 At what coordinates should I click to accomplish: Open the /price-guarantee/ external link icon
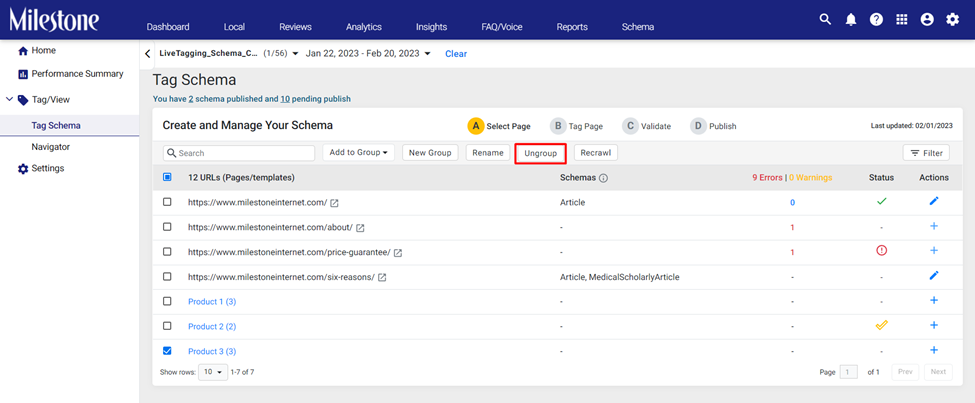click(398, 252)
